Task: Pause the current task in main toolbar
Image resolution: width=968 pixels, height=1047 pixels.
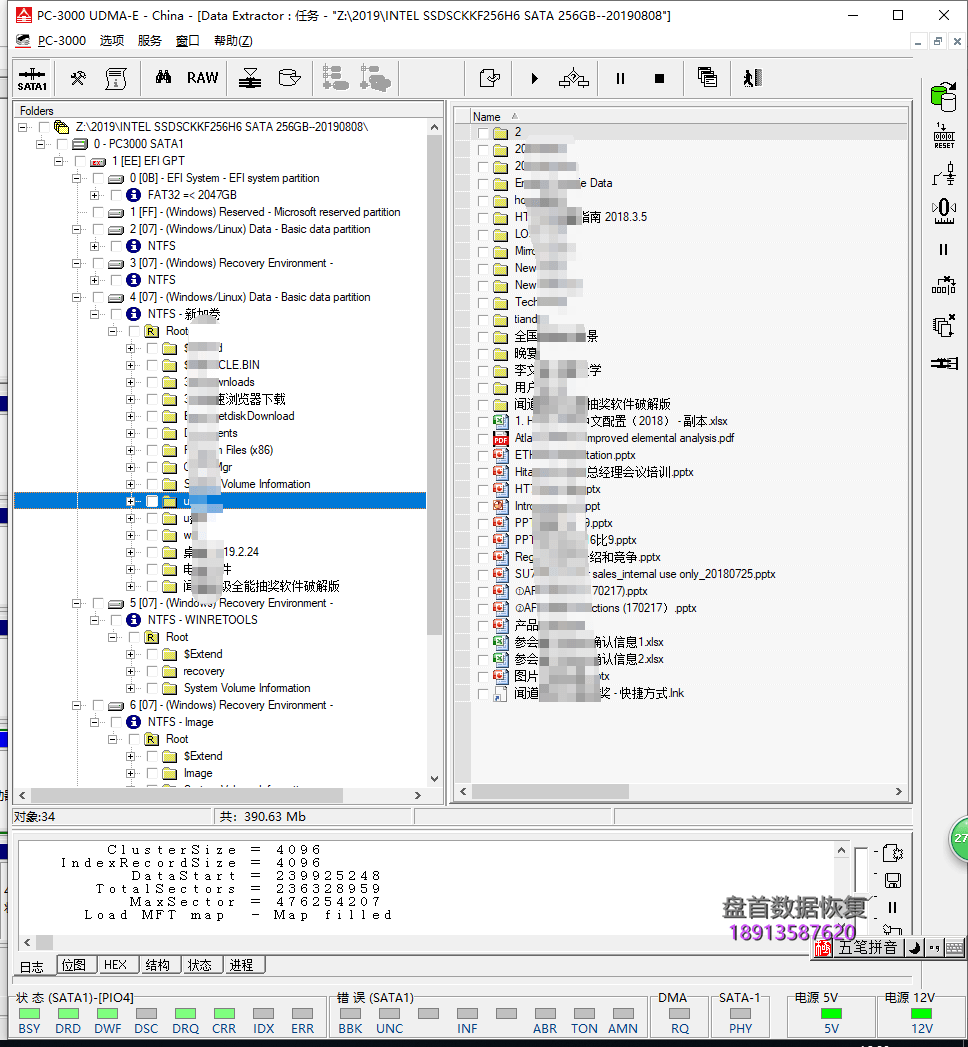Action: (620, 79)
